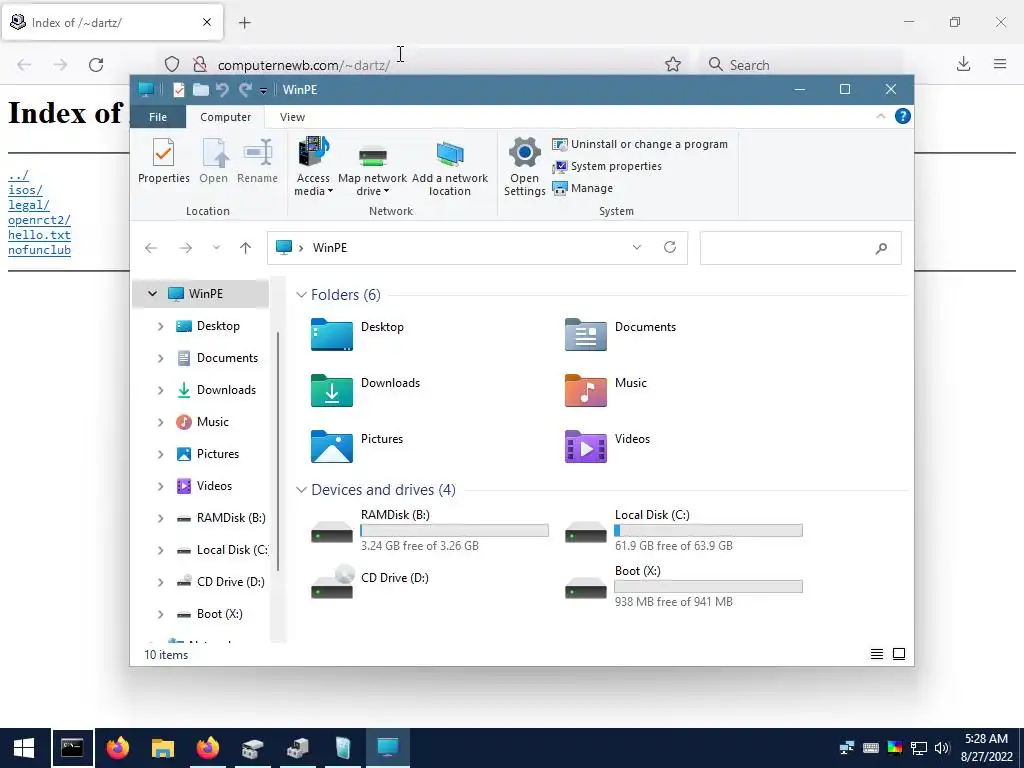Select the Documents folder icon

pyautogui.click(x=586, y=334)
